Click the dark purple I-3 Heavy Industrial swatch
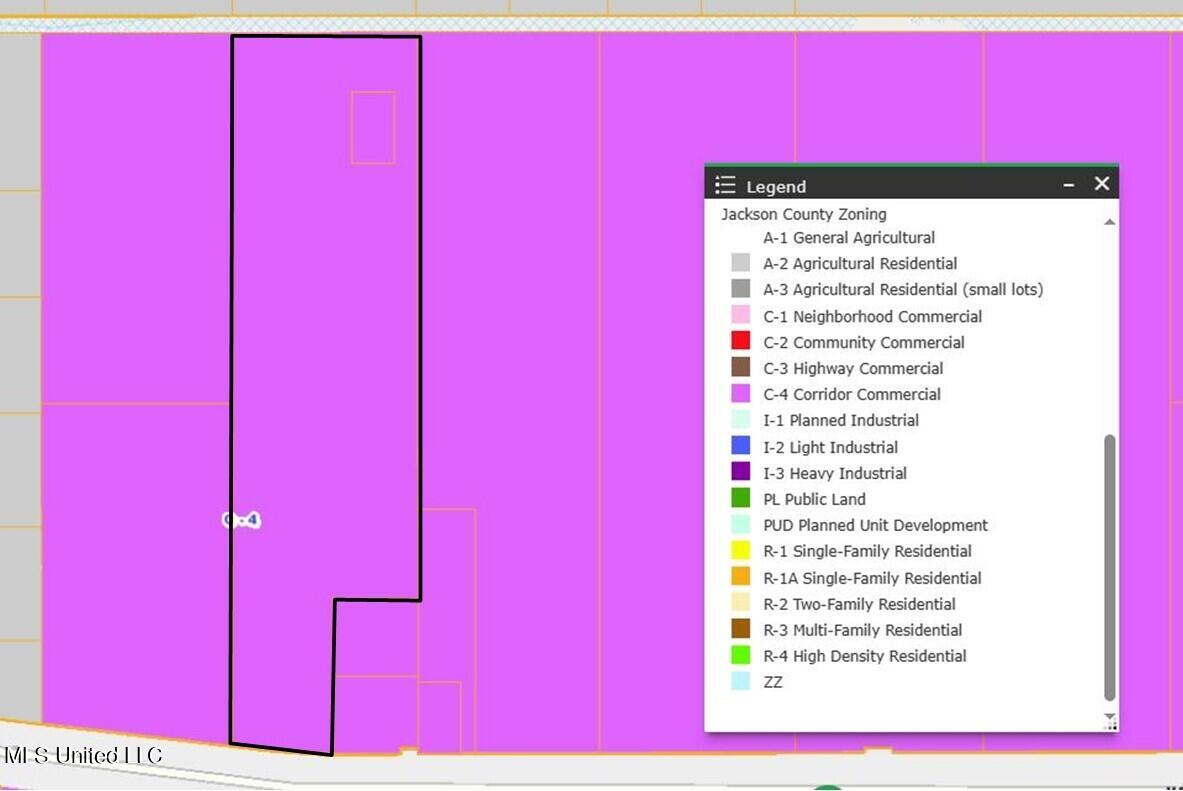 tap(741, 473)
